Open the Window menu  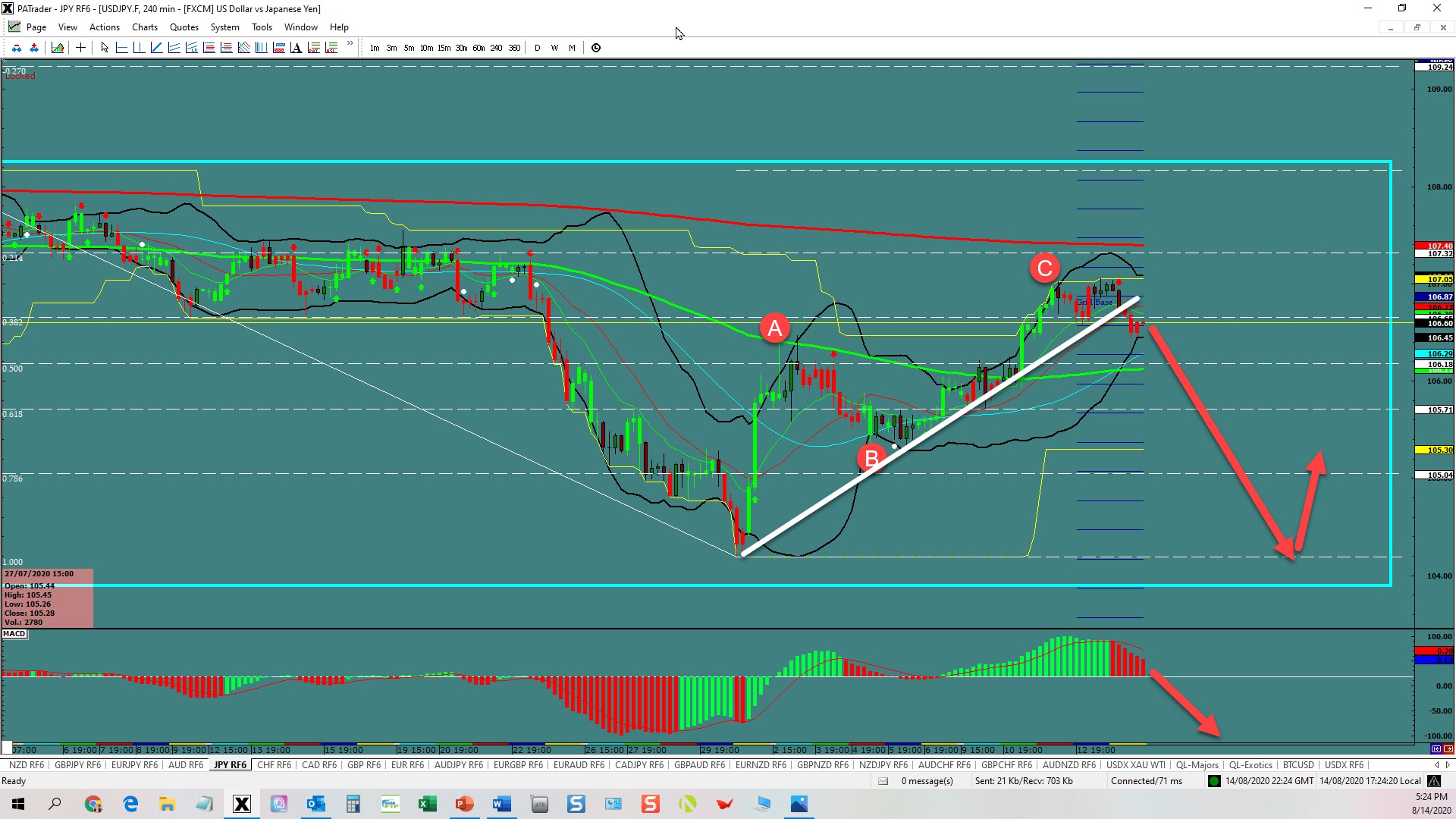301,27
